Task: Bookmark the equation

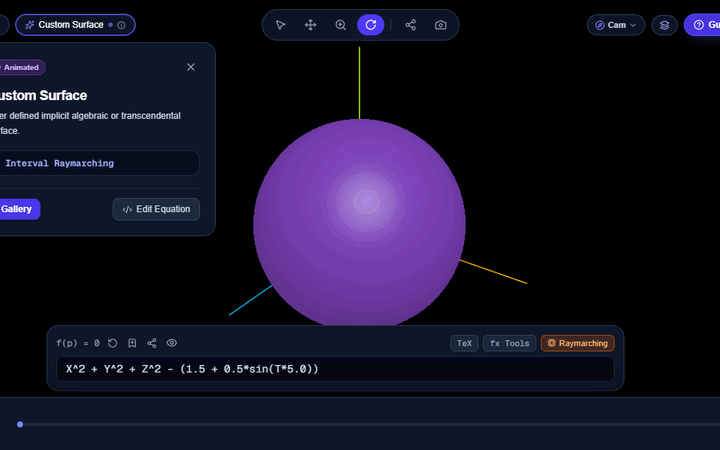Action: (x=132, y=343)
